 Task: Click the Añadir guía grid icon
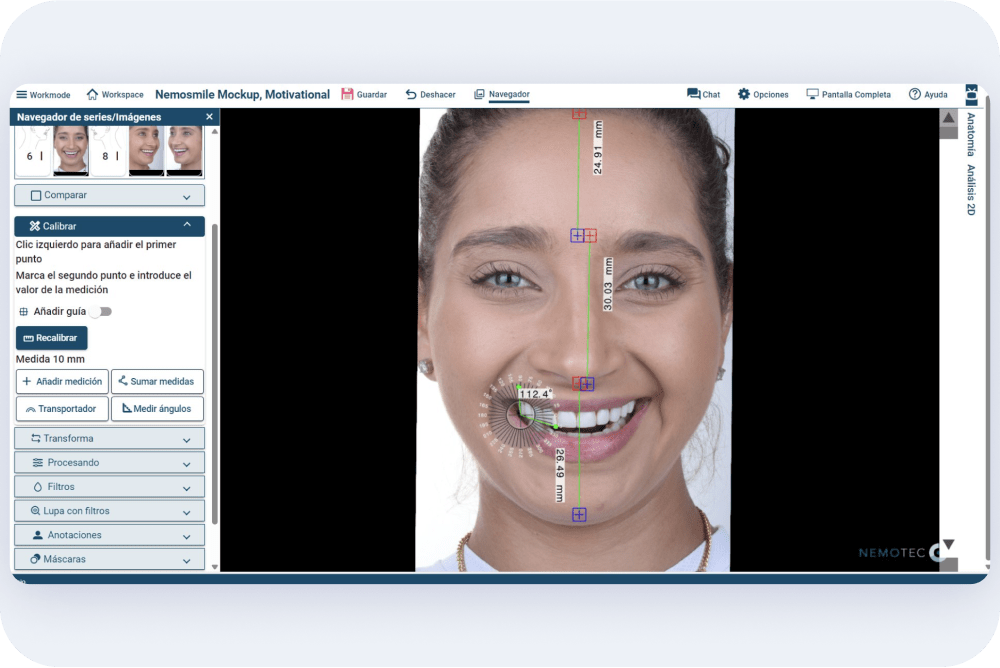pos(24,311)
